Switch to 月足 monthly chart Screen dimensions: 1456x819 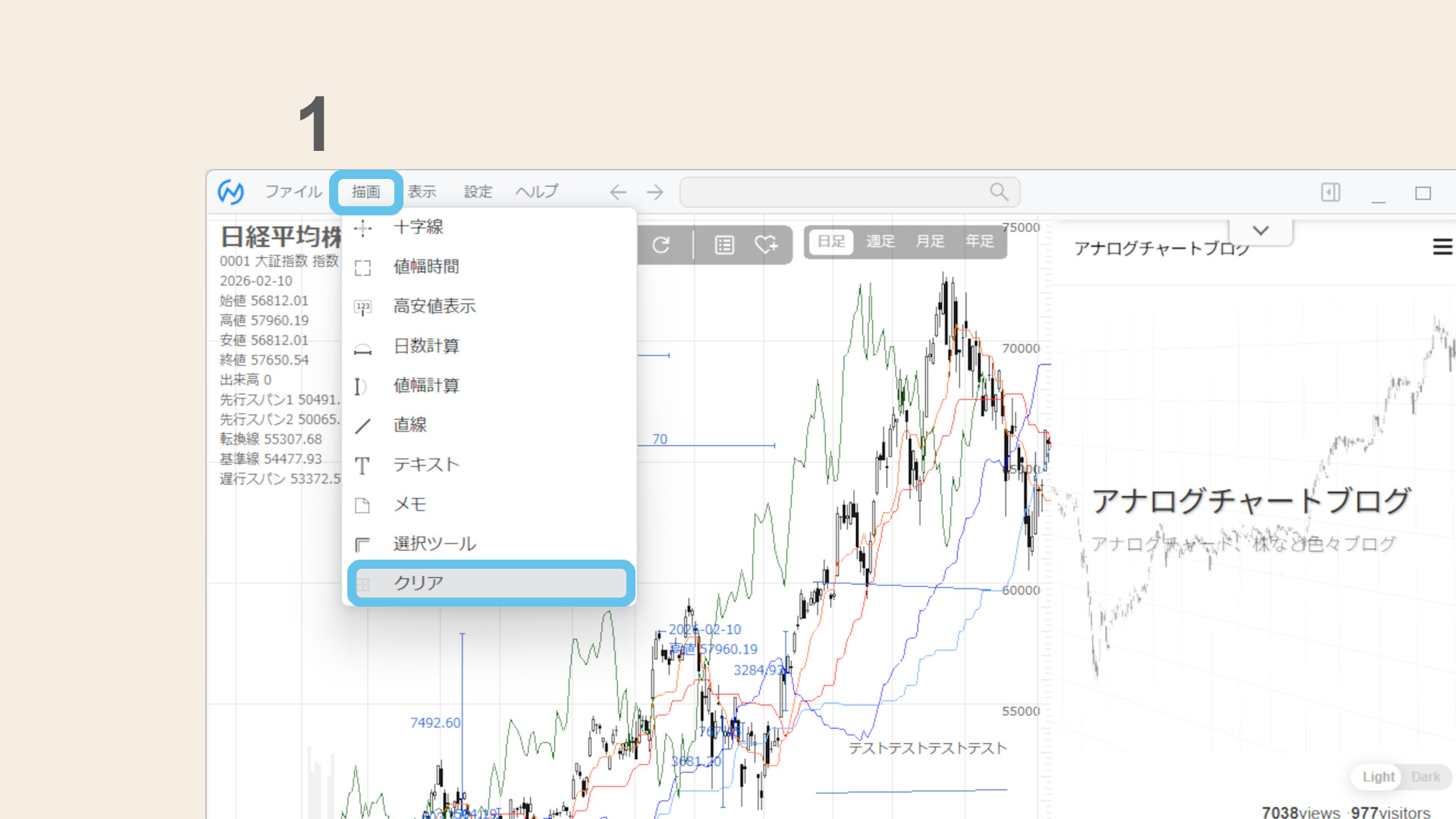pyautogui.click(x=930, y=241)
